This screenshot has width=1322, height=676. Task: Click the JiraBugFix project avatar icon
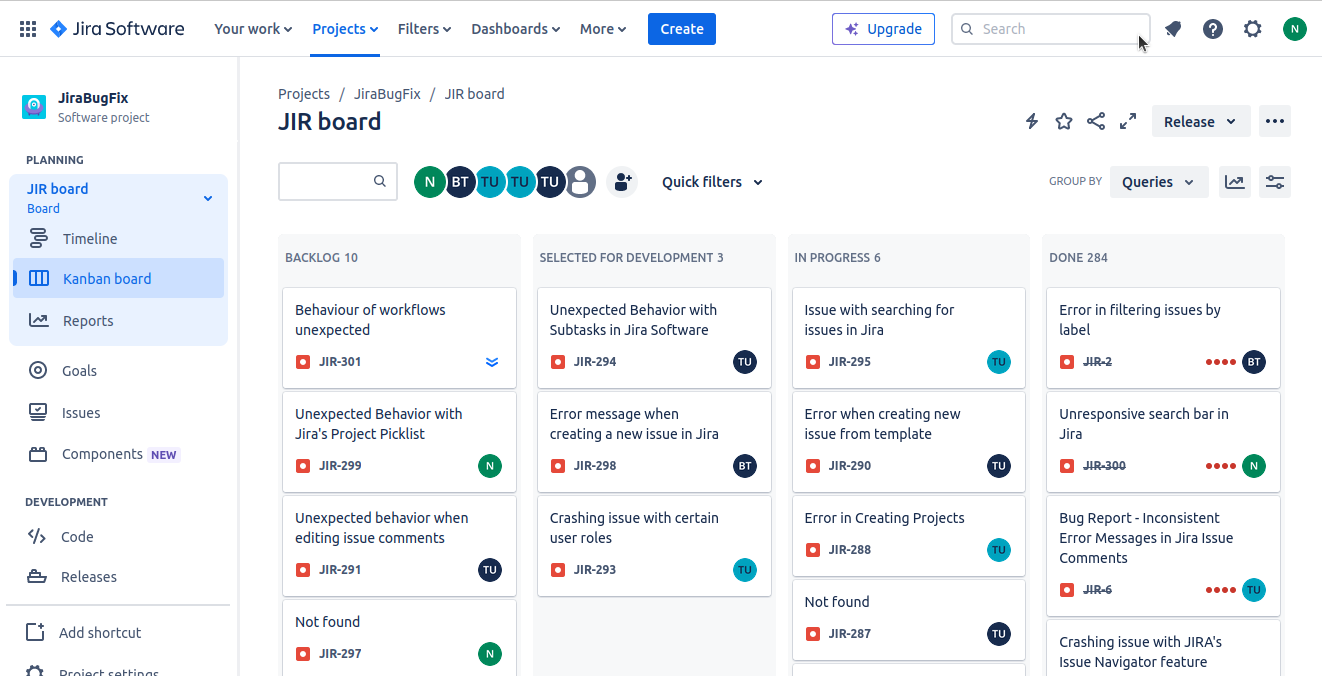click(34, 107)
